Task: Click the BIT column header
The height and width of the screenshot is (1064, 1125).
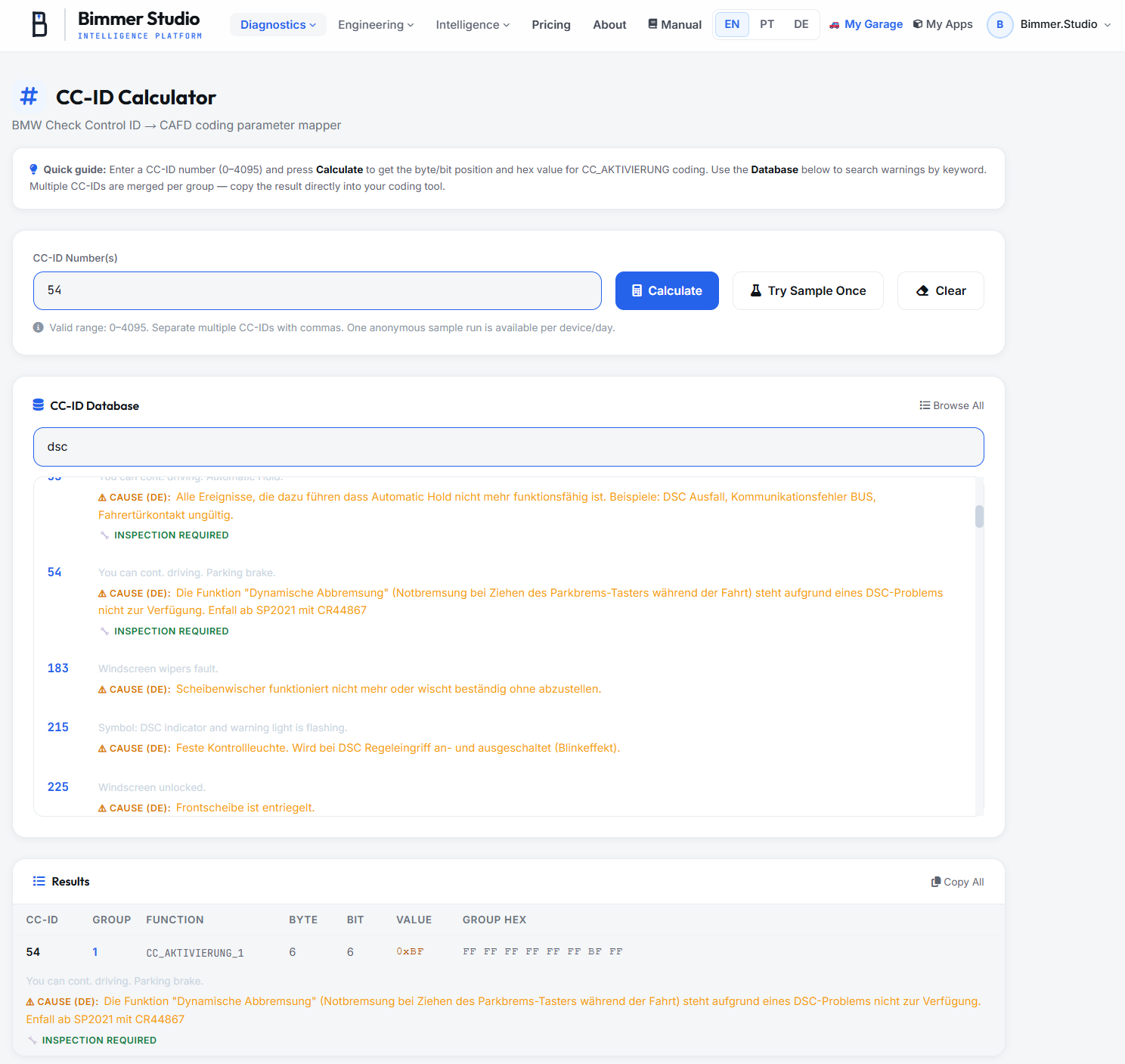Action: 355,920
